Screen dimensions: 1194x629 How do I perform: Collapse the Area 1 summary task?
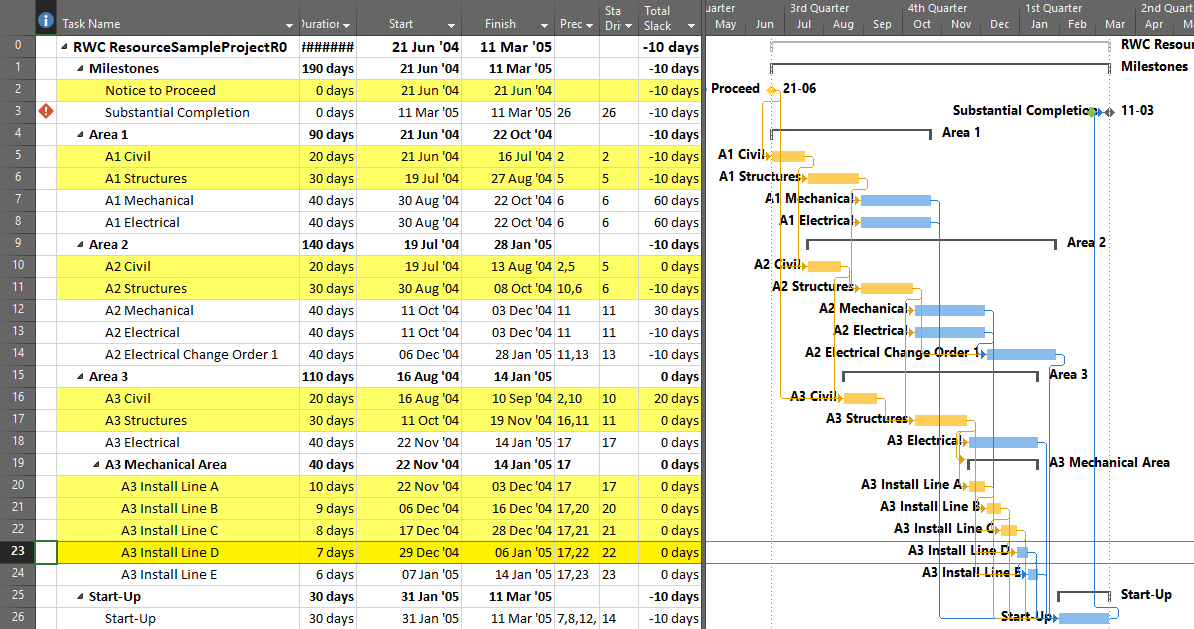[80, 134]
